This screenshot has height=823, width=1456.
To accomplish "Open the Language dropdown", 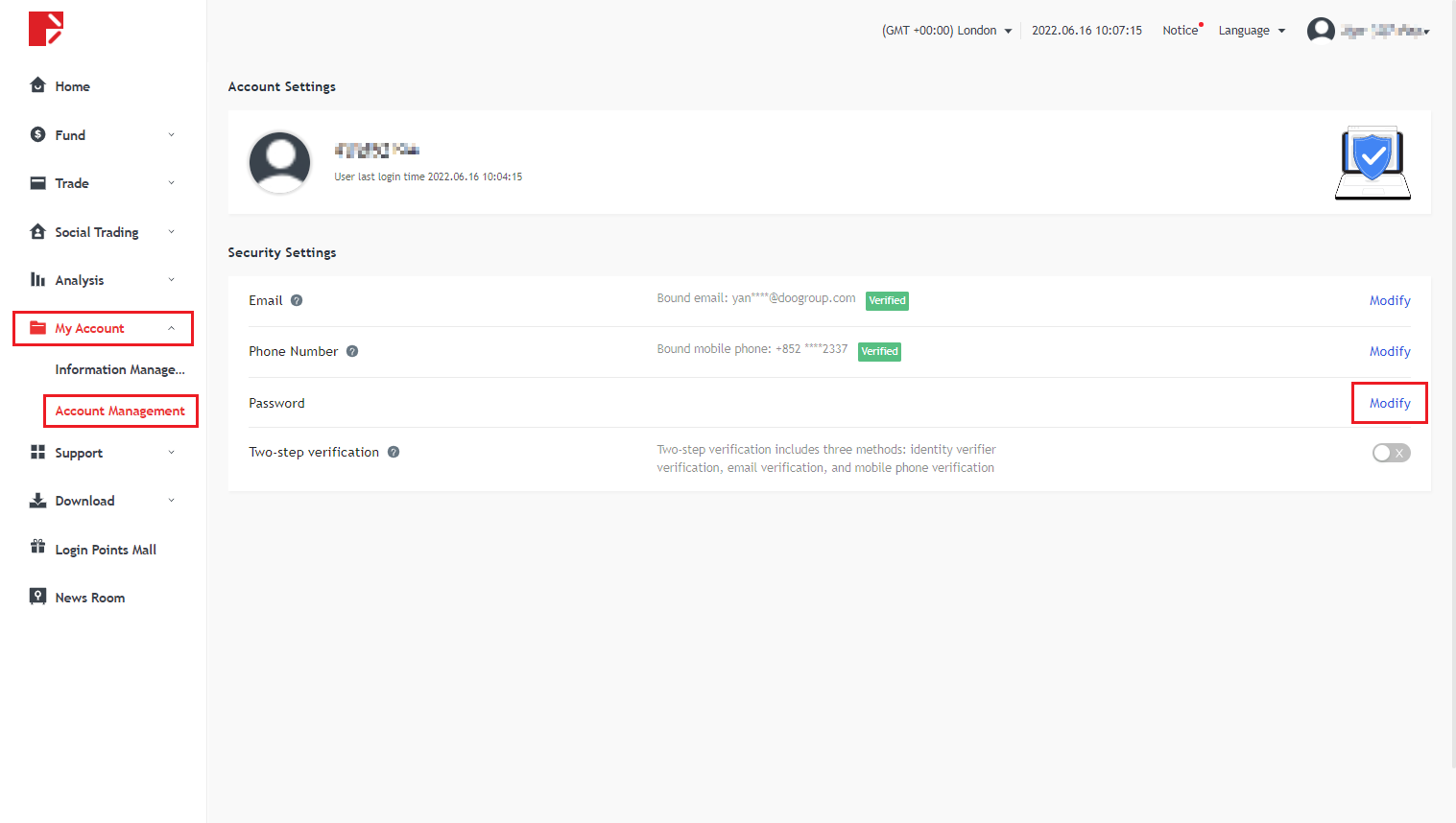I will [x=1251, y=31].
